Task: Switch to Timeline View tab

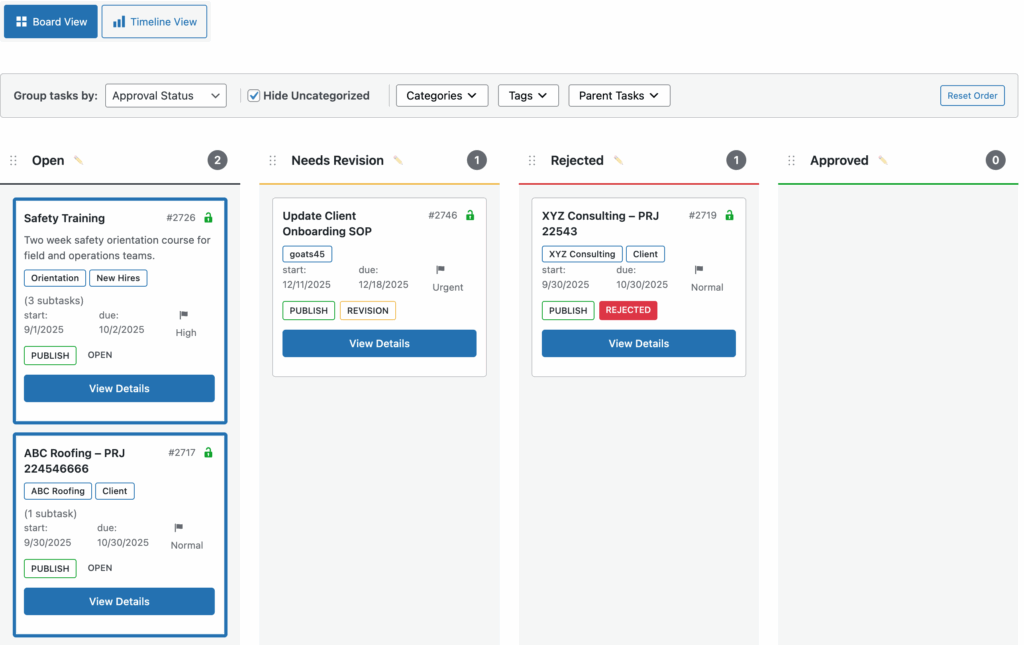Action: click(x=154, y=22)
